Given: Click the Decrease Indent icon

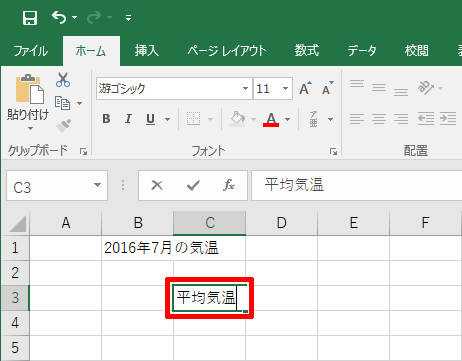Looking at the screenshot, I should [x=426, y=119].
